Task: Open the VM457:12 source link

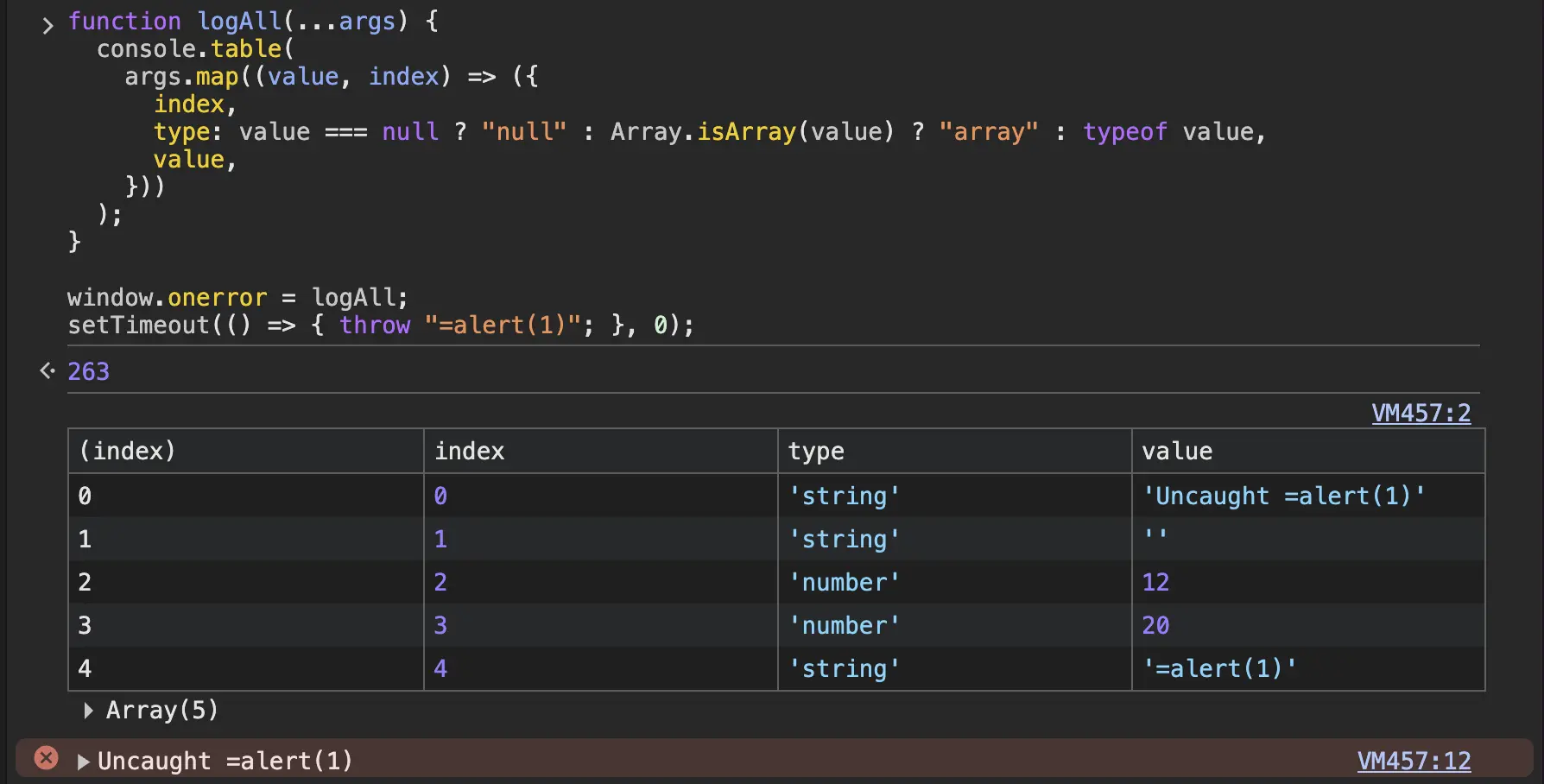Action: [1414, 761]
